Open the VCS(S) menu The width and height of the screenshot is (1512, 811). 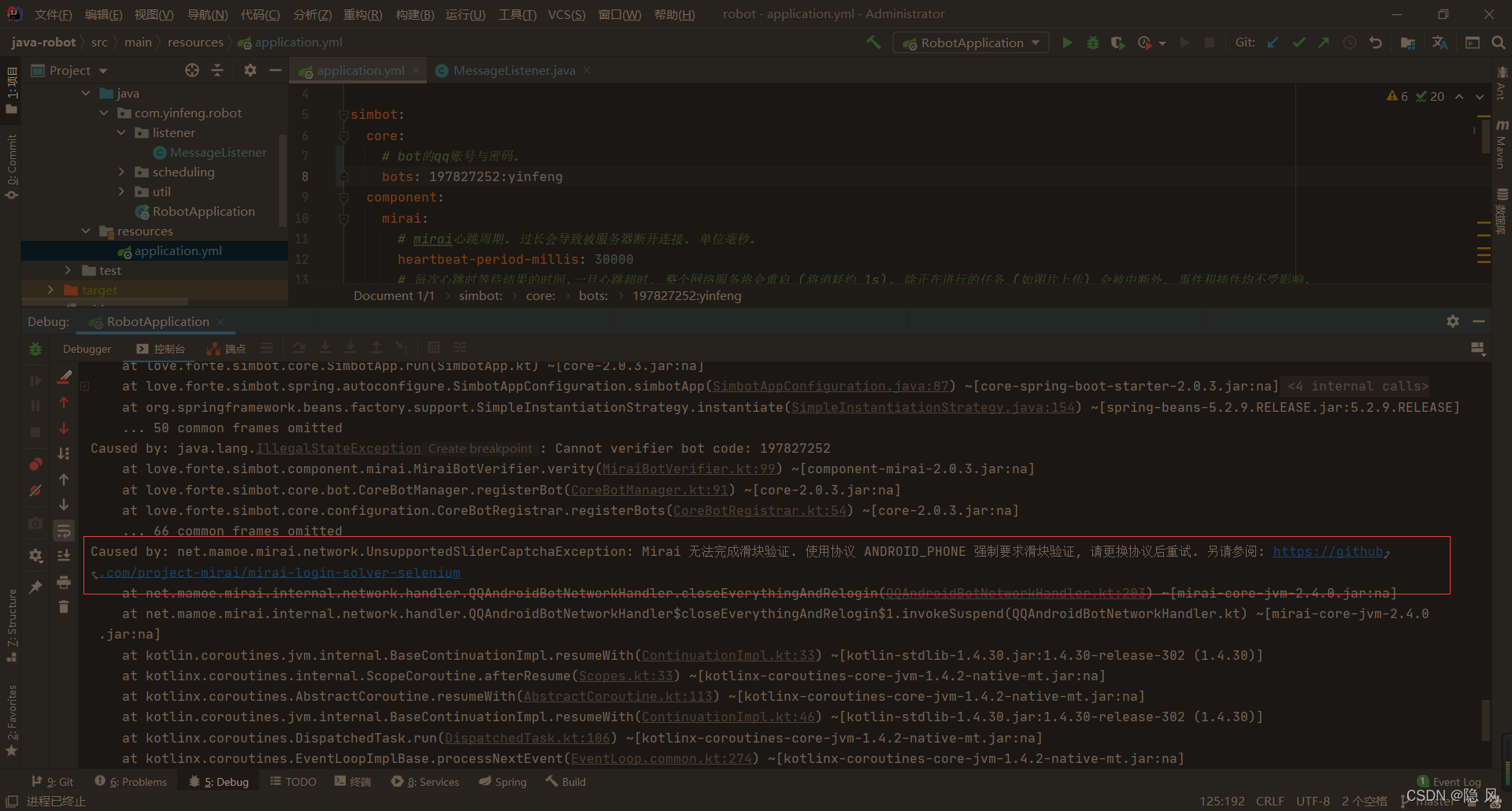coord(566,14)
